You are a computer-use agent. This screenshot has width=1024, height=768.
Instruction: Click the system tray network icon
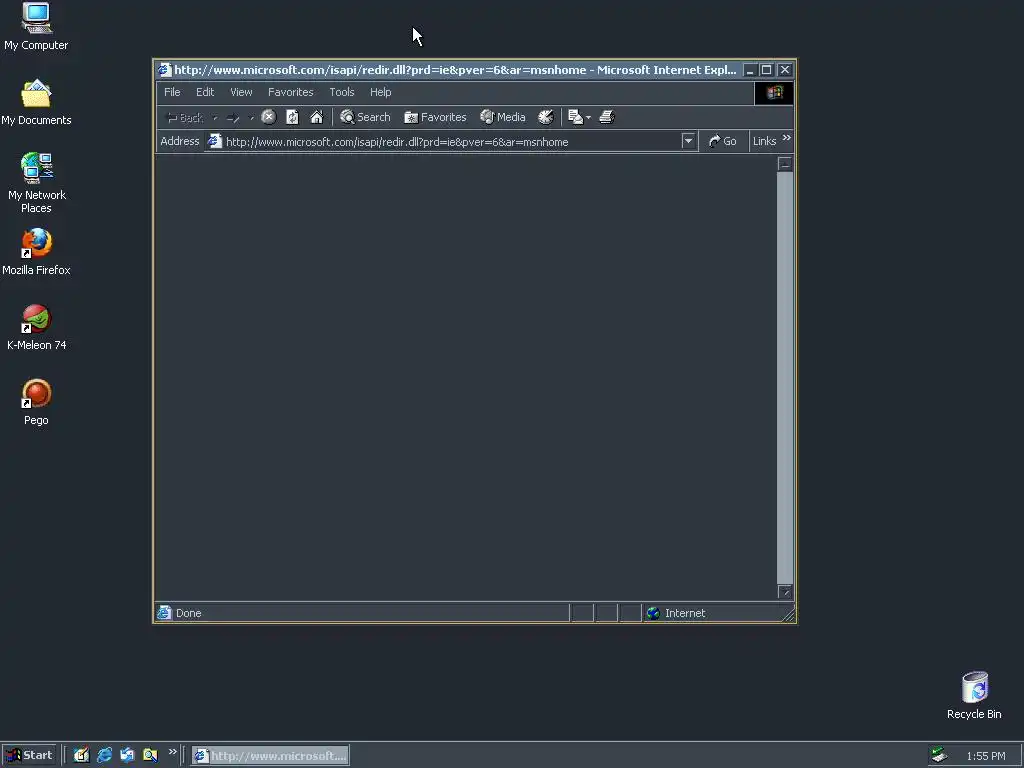pyautogui.click(x=939, y=755)
